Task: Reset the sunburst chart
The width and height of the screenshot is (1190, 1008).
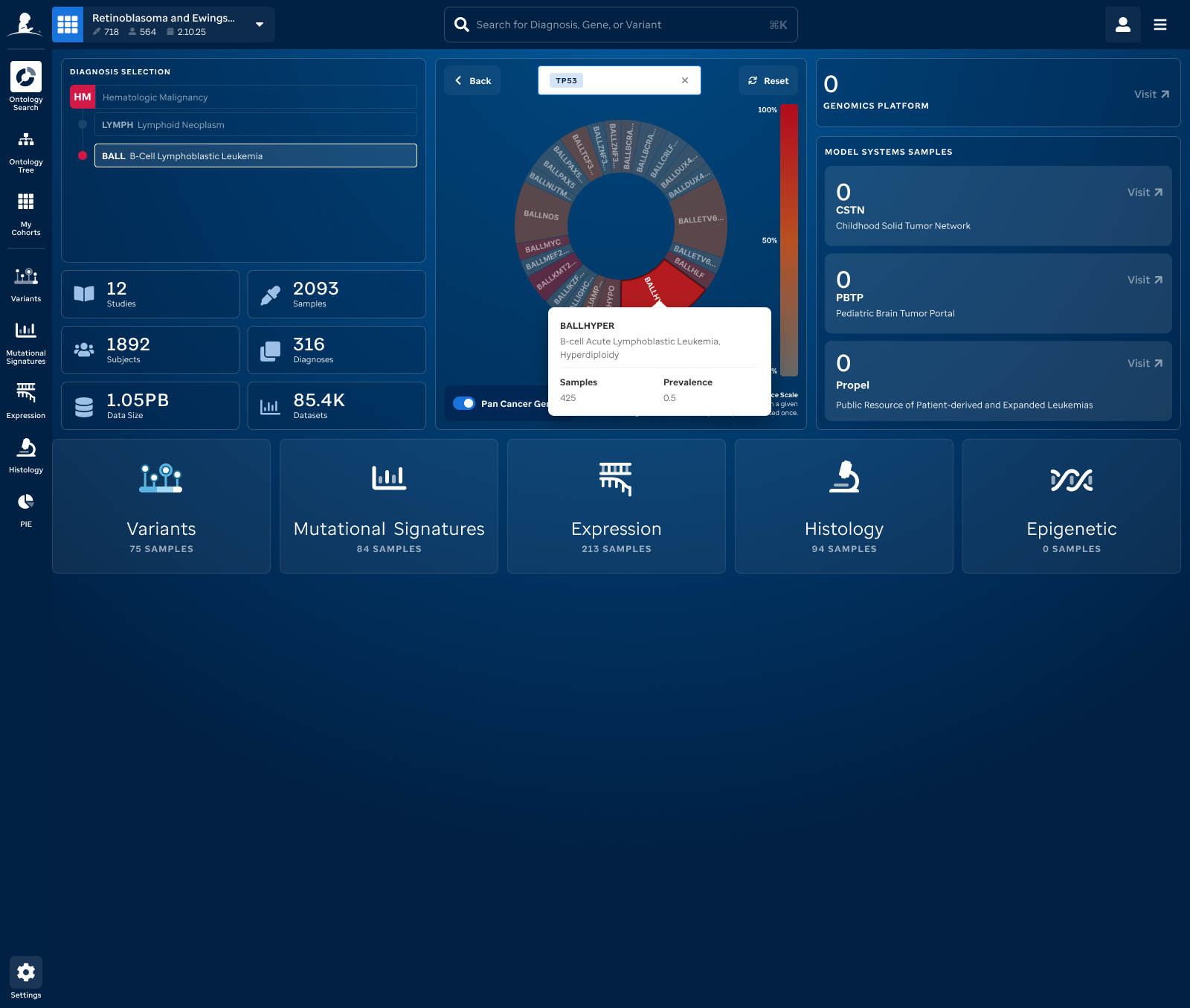Action: coord(768,80)
